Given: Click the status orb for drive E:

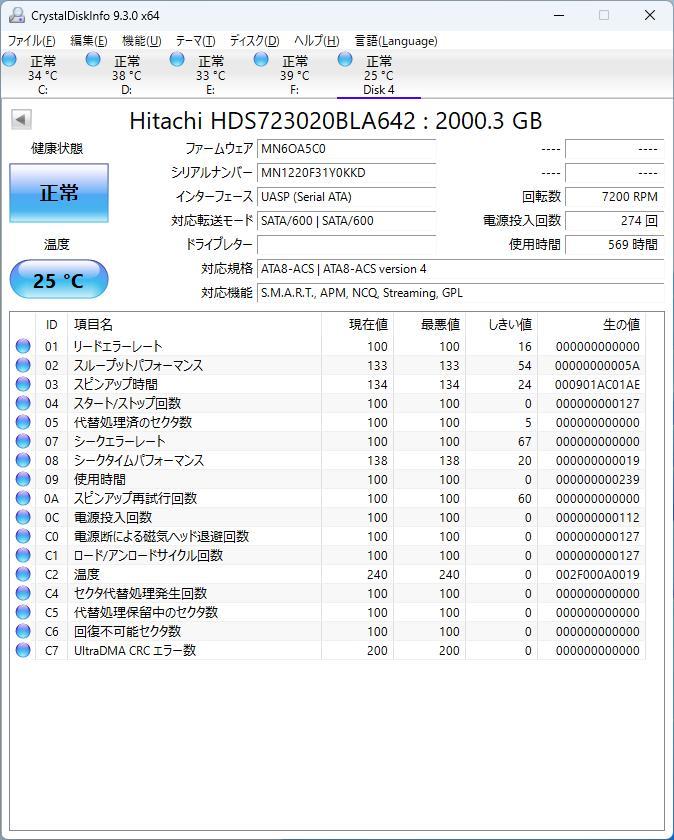Looking at the screenshot, I should [177, 59].
